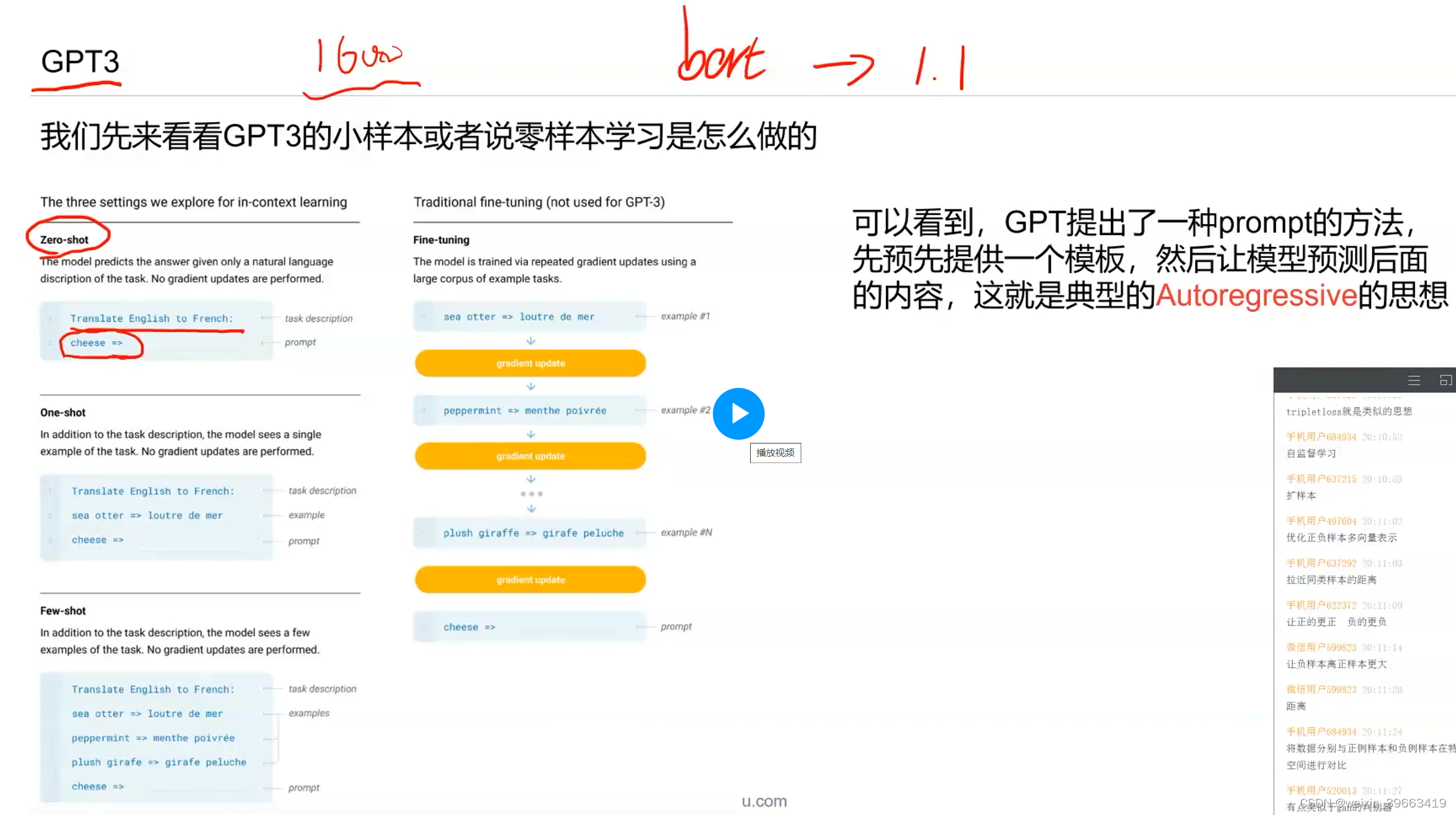Click 'plush girafe => girafe peluche' few-shot line
The image size is (1456, 815).
tap(159, 763)
